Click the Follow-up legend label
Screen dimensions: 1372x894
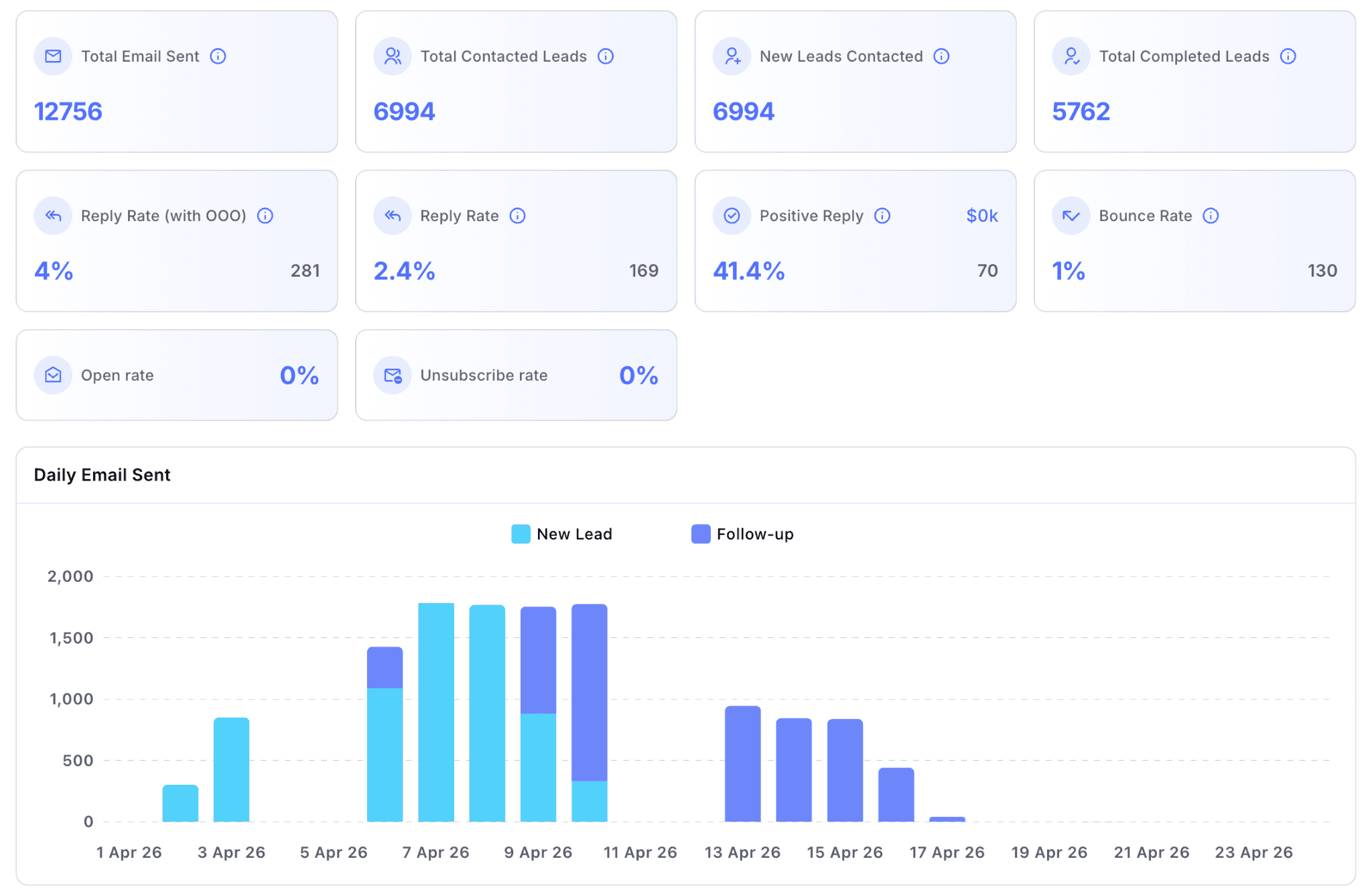tap(755, 534)
